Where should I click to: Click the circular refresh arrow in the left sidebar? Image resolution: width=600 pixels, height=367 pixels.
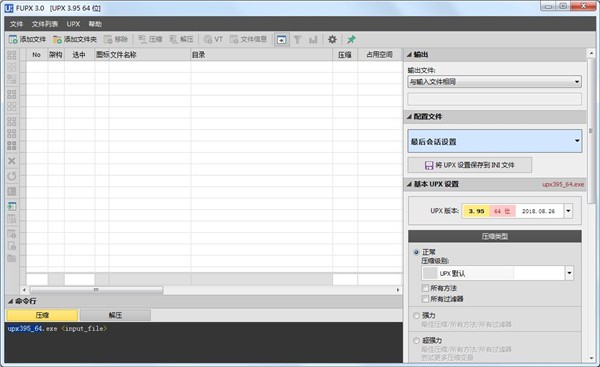coord(12,176)
